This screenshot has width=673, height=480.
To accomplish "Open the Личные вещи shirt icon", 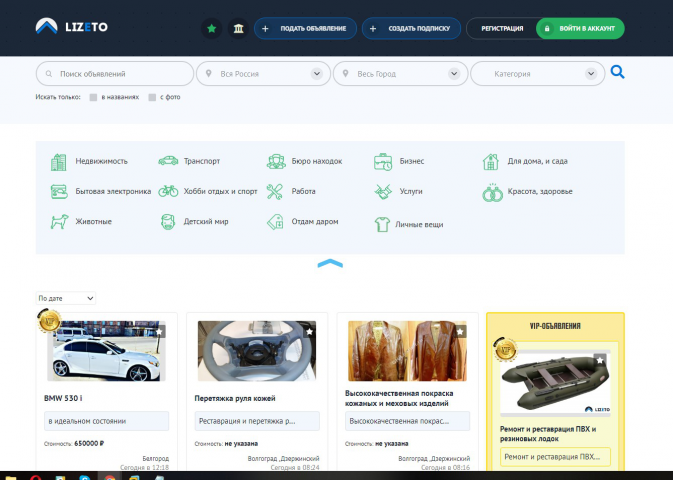I will click(x=382, y=224).
